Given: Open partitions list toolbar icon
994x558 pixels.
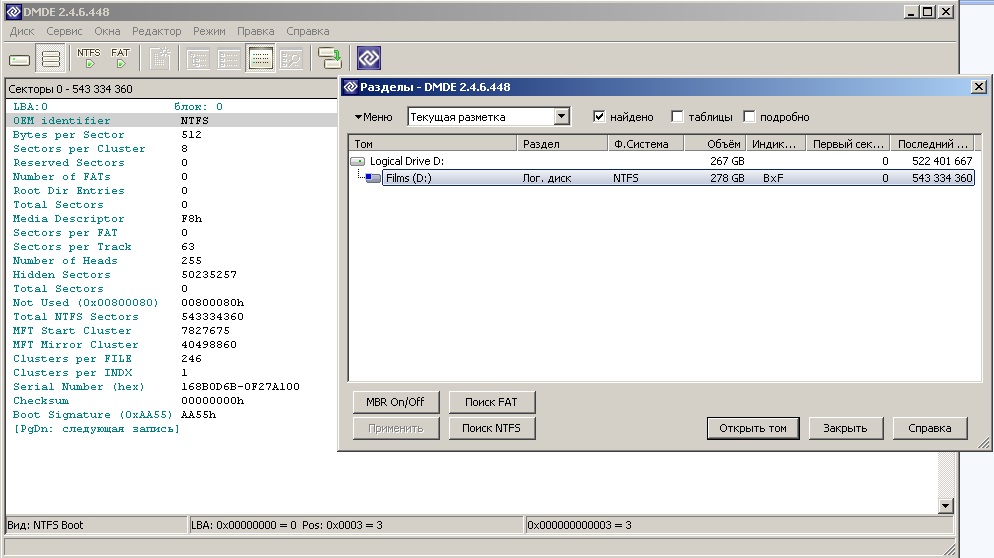Looking at the screenshot, I should click(51, 59).
